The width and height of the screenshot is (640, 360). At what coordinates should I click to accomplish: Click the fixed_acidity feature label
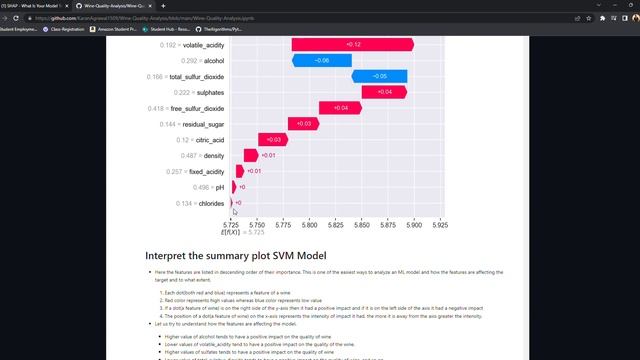207,172
